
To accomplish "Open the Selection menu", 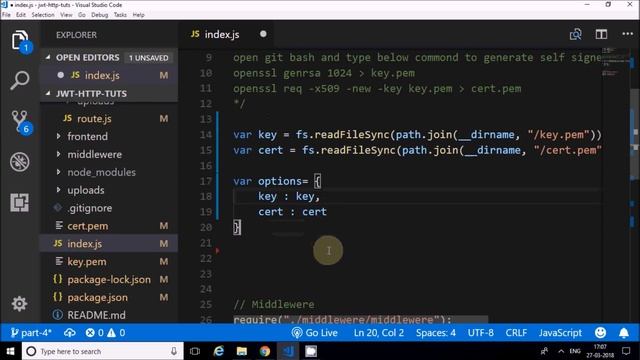I will 43,15.
